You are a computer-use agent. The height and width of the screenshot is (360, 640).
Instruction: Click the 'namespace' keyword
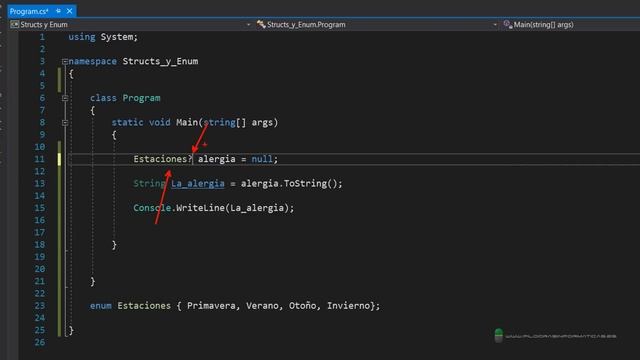(93, 62)
